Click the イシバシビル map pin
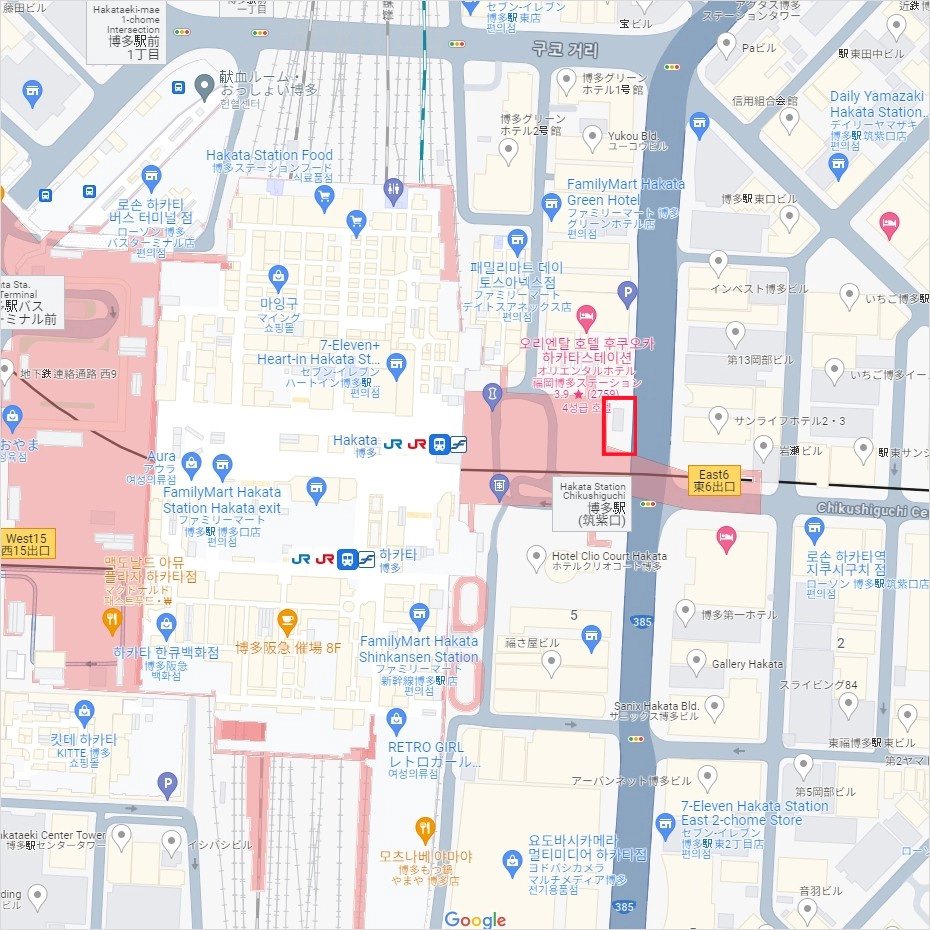Screen dimensions: 930x930 (x=171, y=842)
